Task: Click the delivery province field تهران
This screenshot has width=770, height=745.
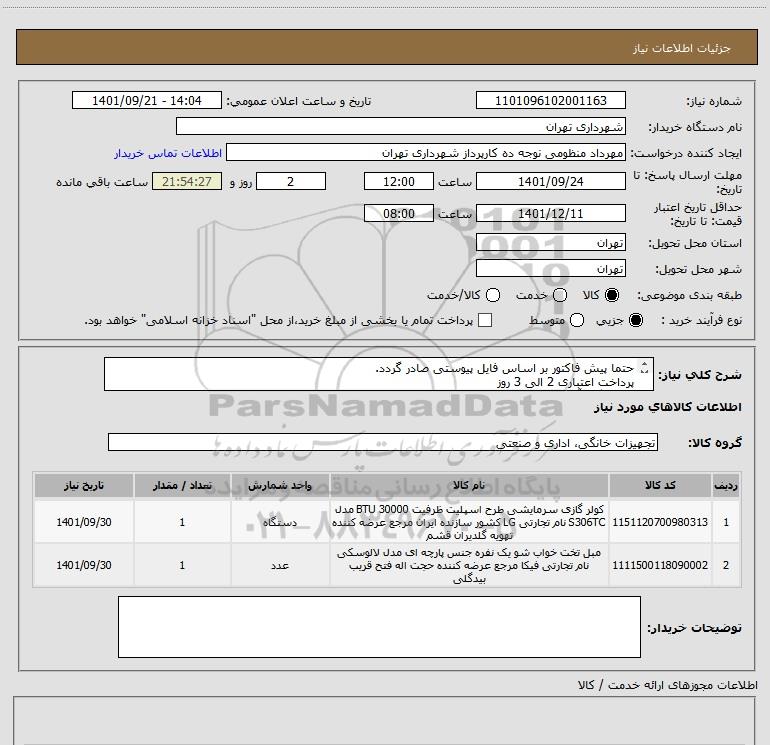Action: 550,242
